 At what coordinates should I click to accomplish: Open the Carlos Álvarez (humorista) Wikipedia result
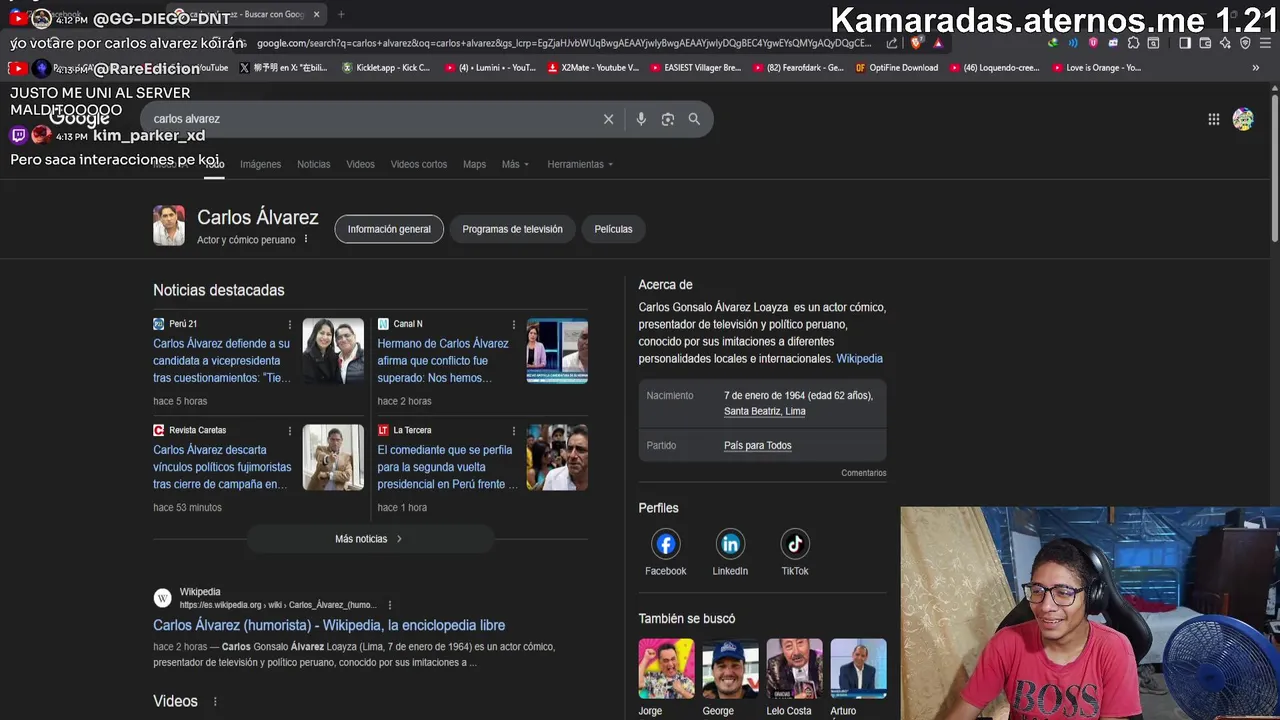pos(329,626)
